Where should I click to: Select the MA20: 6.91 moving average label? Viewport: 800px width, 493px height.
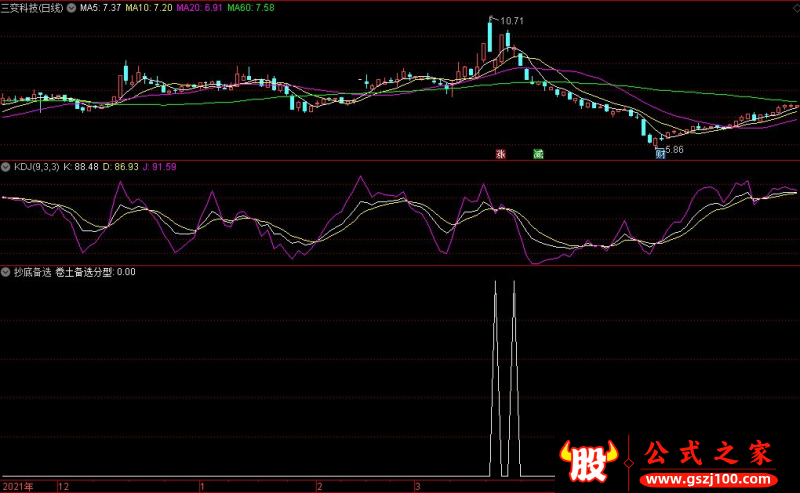click(199, 8)
